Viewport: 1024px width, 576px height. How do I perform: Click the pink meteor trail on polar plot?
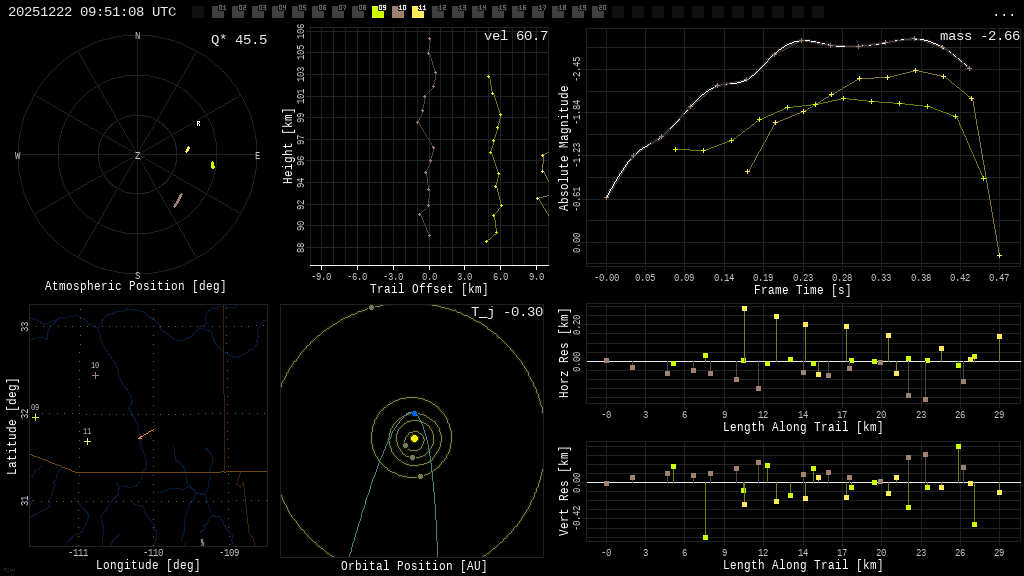178,200
